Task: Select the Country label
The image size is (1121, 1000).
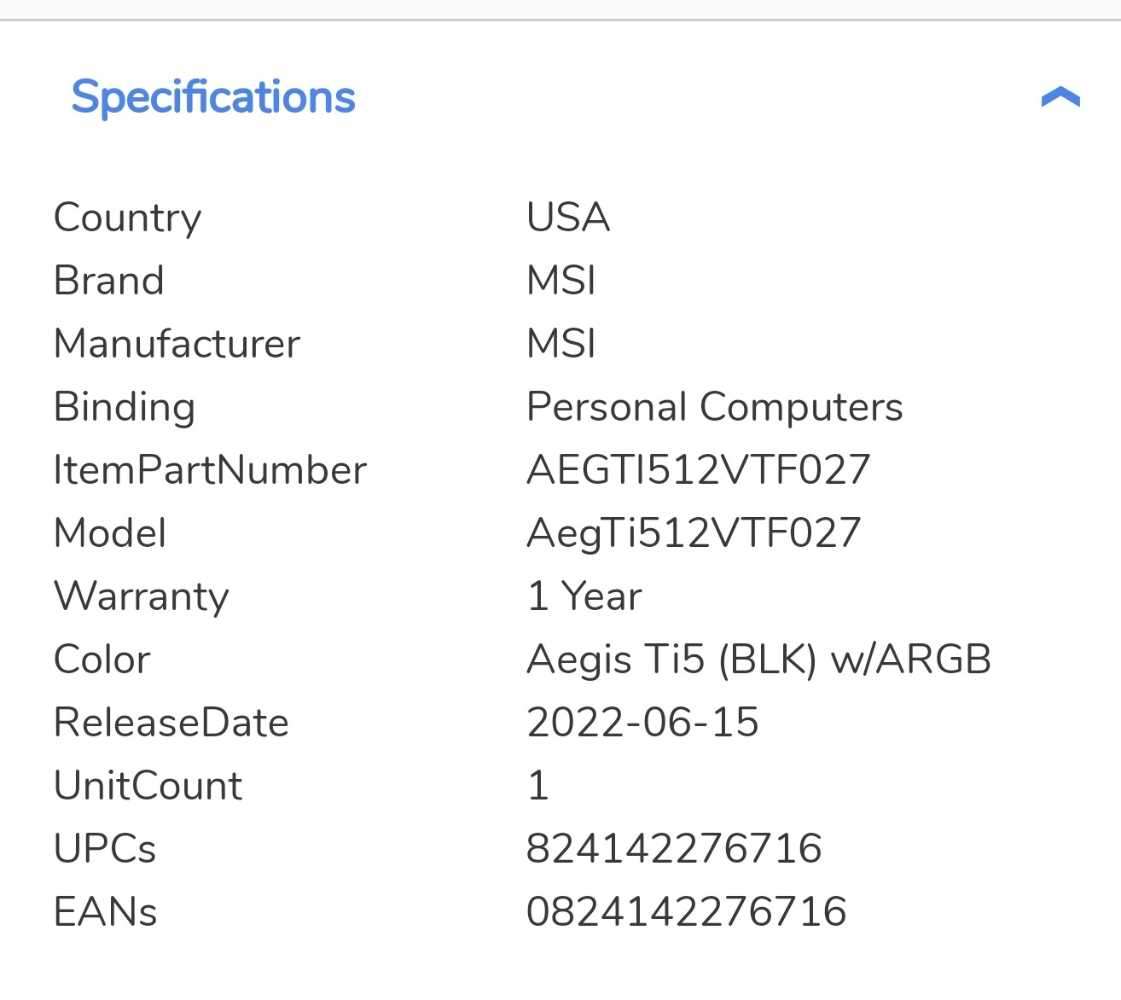Action: [127, 218]
